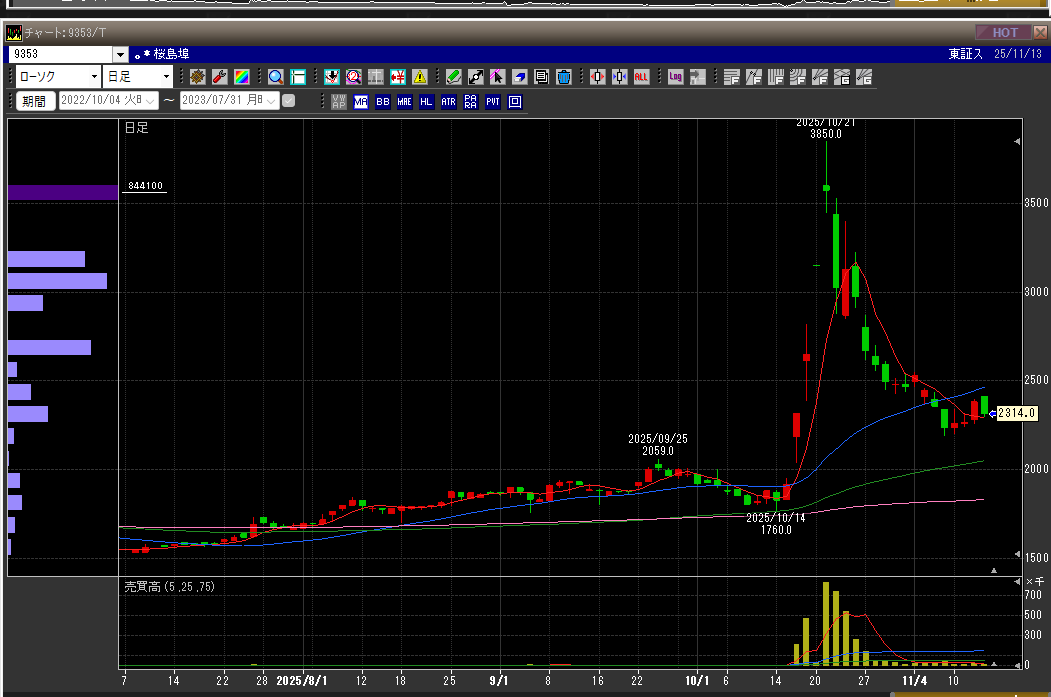Click the 期間 period button

pyautogui.click(x=34, y=101)
